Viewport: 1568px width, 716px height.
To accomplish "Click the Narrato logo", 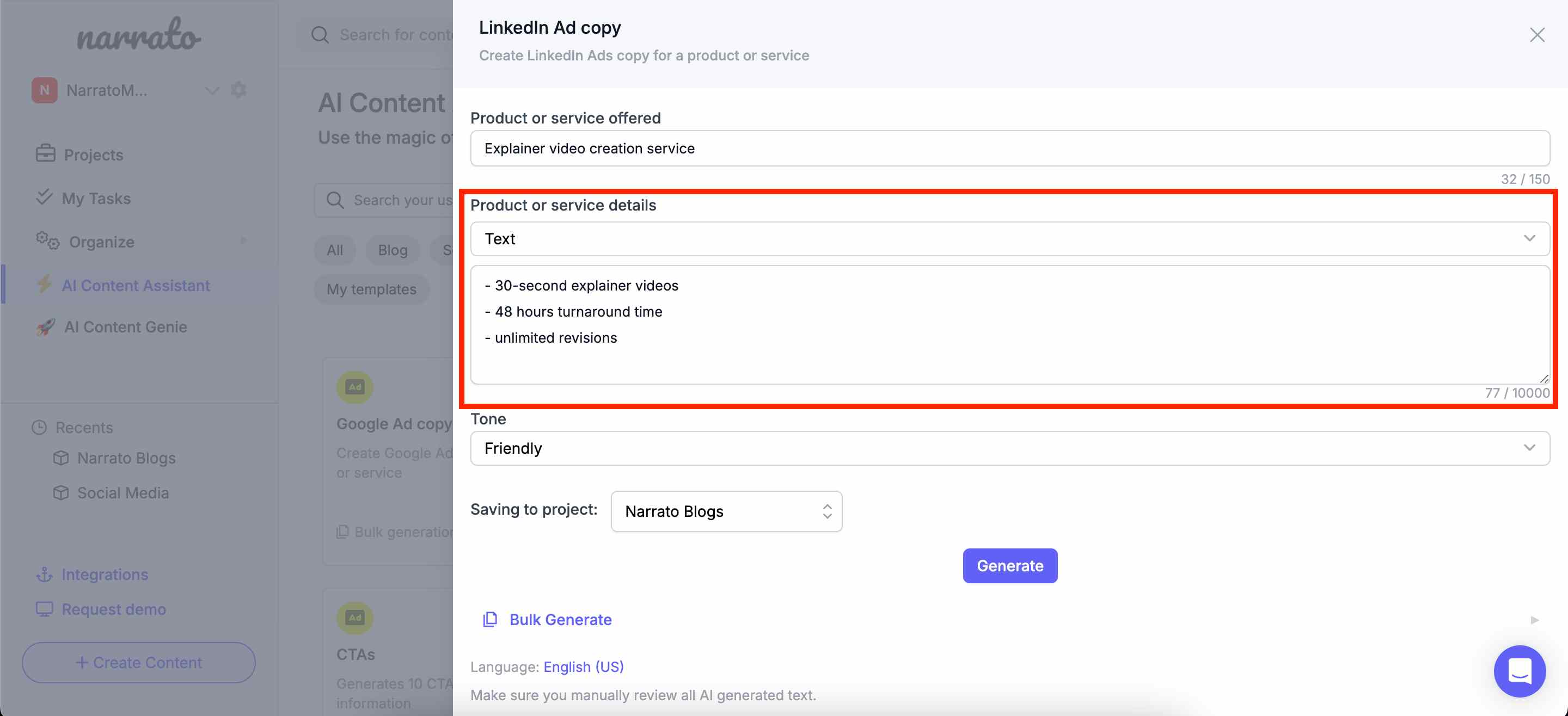I will [x=139, y=35].
